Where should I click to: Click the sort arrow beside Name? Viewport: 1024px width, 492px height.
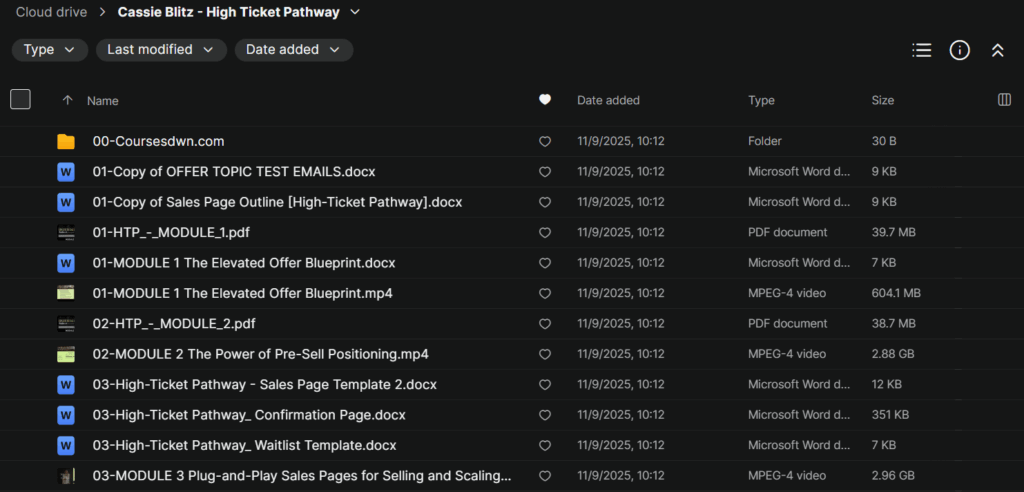pyautogui.click(x=67, y=100)
